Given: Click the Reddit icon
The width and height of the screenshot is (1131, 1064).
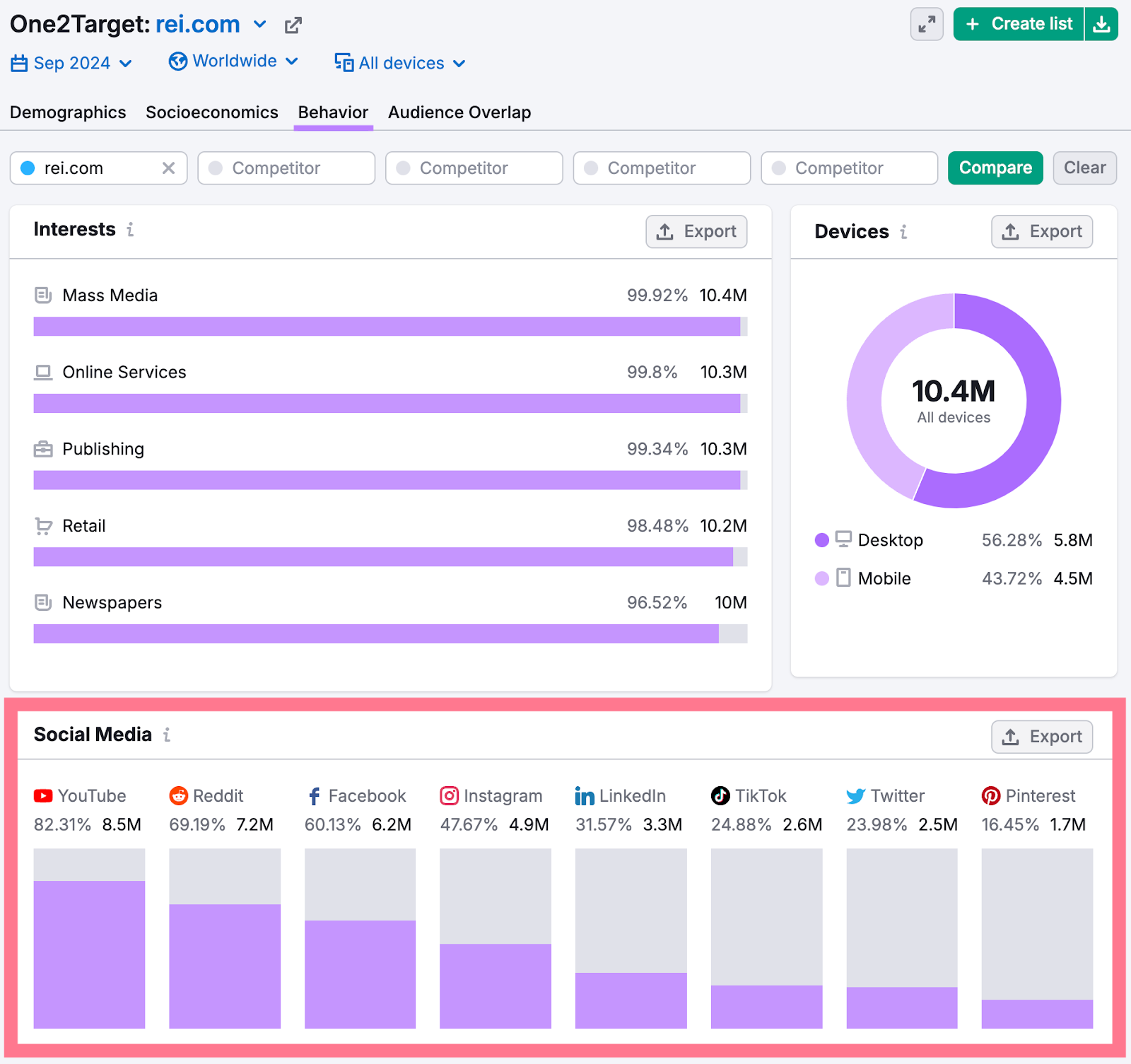Looking at the screenshot, I should click(x=179, y=795).
